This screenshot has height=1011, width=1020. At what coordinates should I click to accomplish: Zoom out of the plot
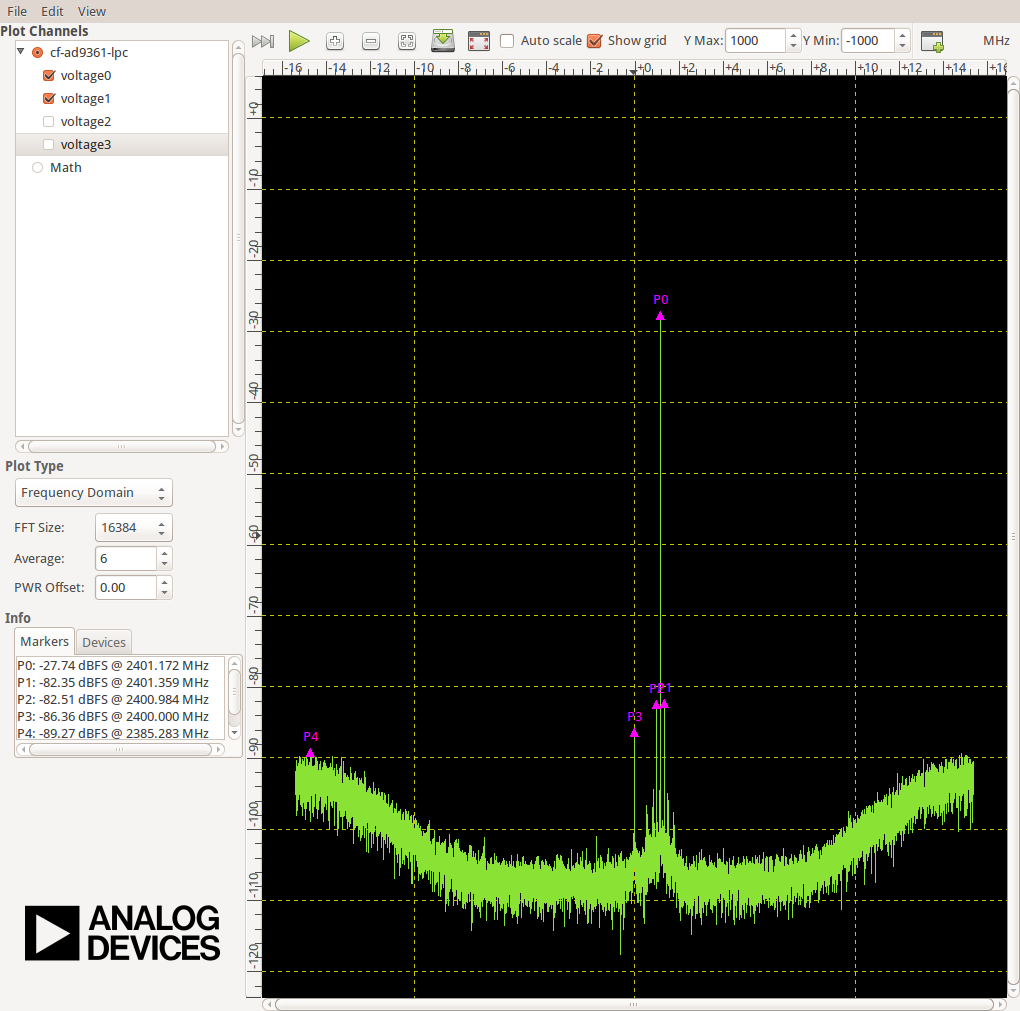point(371,41)
